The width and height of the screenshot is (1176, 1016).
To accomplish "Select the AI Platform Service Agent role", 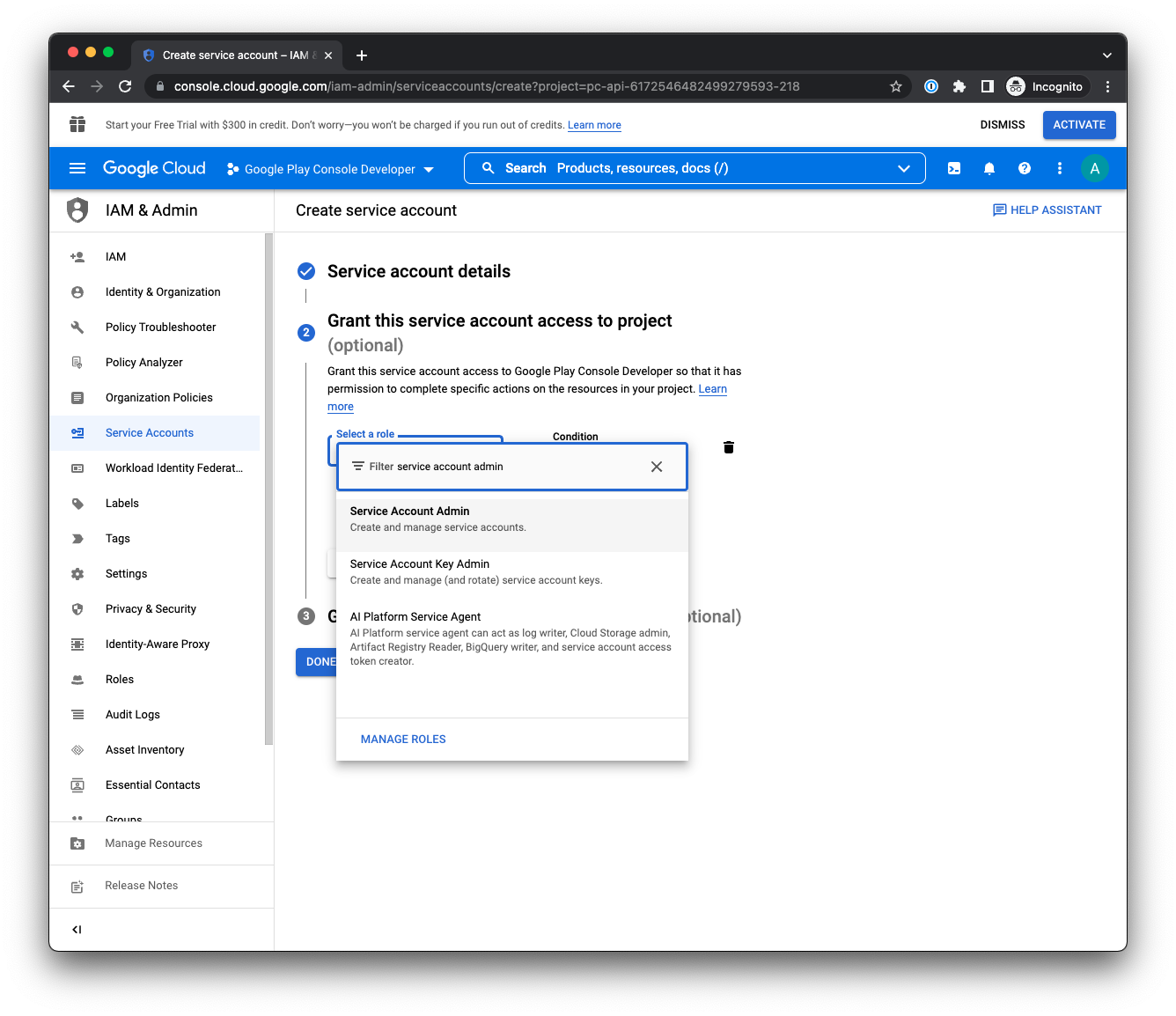I will tap(512, 639).
